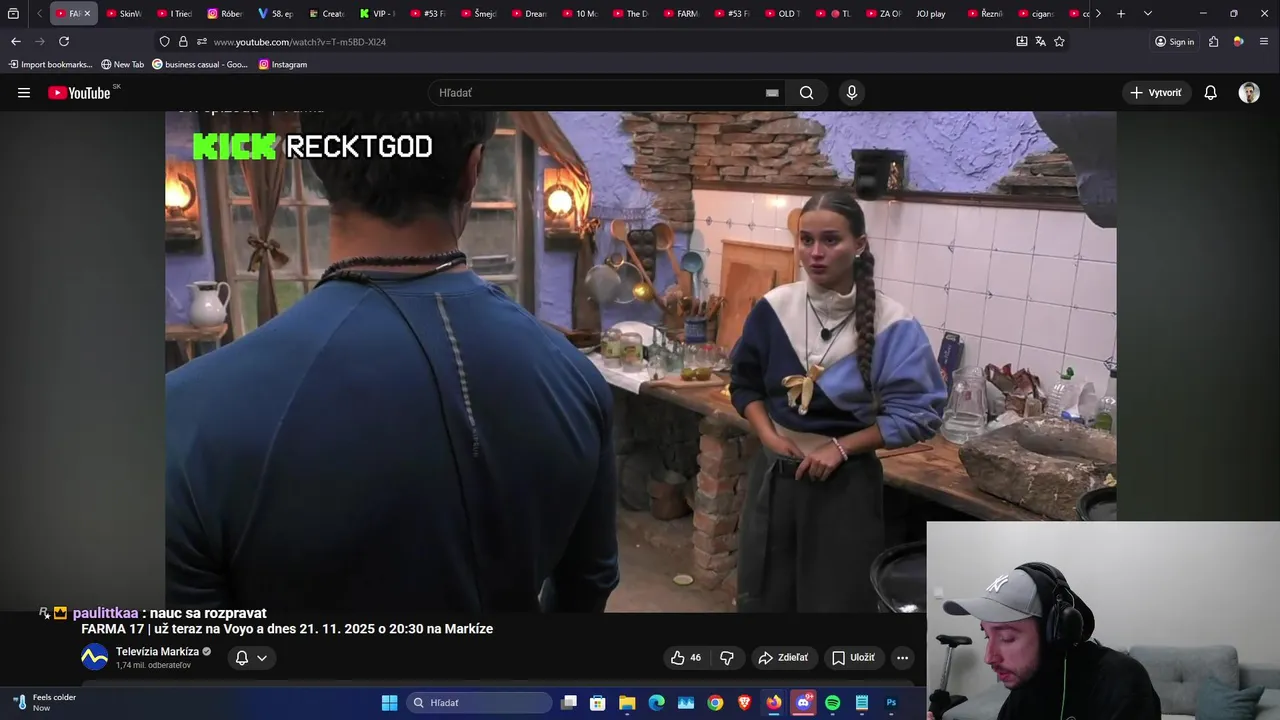Open Televízia Markíza channel avatar
1280x720 pixels.
click(x=94, y=657)
